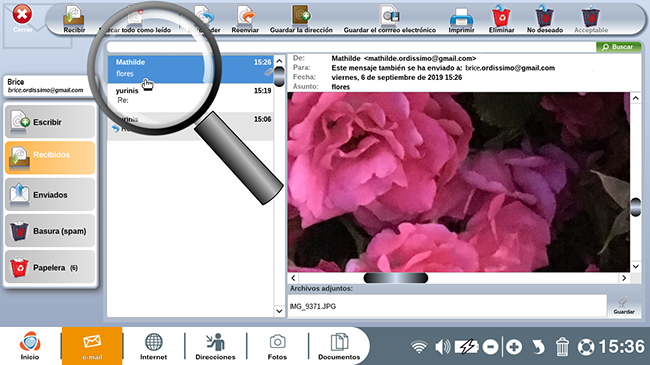
Task: Click the image vertical scroll up arrow
Action: (635, 98)
